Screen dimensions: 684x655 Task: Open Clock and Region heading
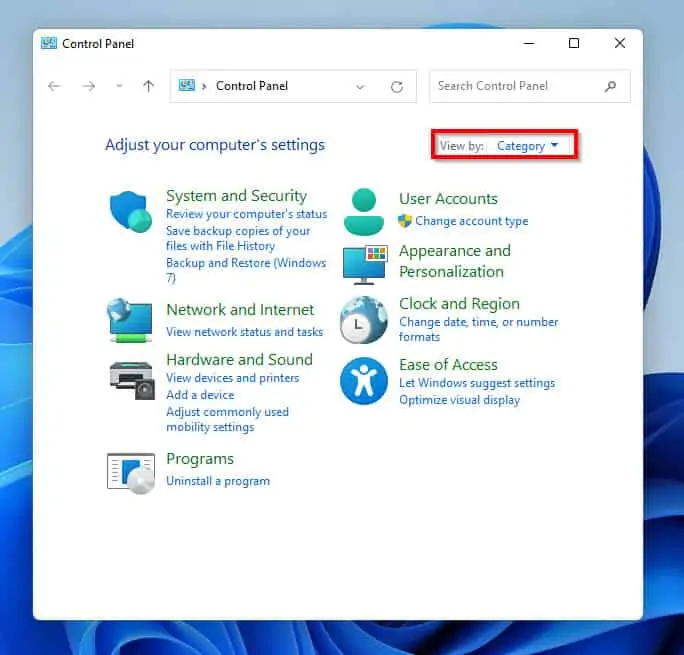pos(459,304)
